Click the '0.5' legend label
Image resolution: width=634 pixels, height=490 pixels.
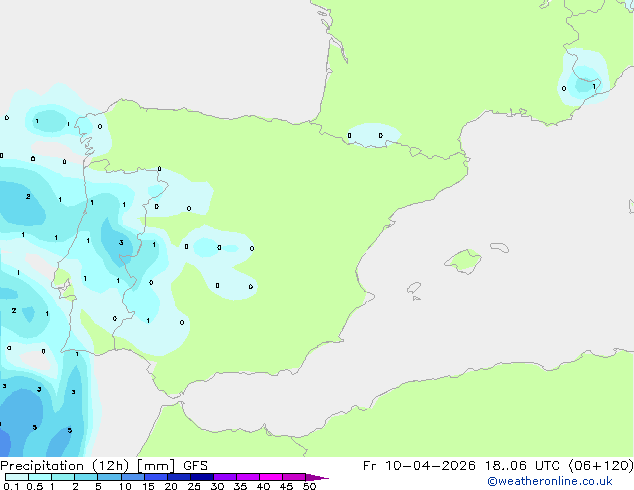35,486
